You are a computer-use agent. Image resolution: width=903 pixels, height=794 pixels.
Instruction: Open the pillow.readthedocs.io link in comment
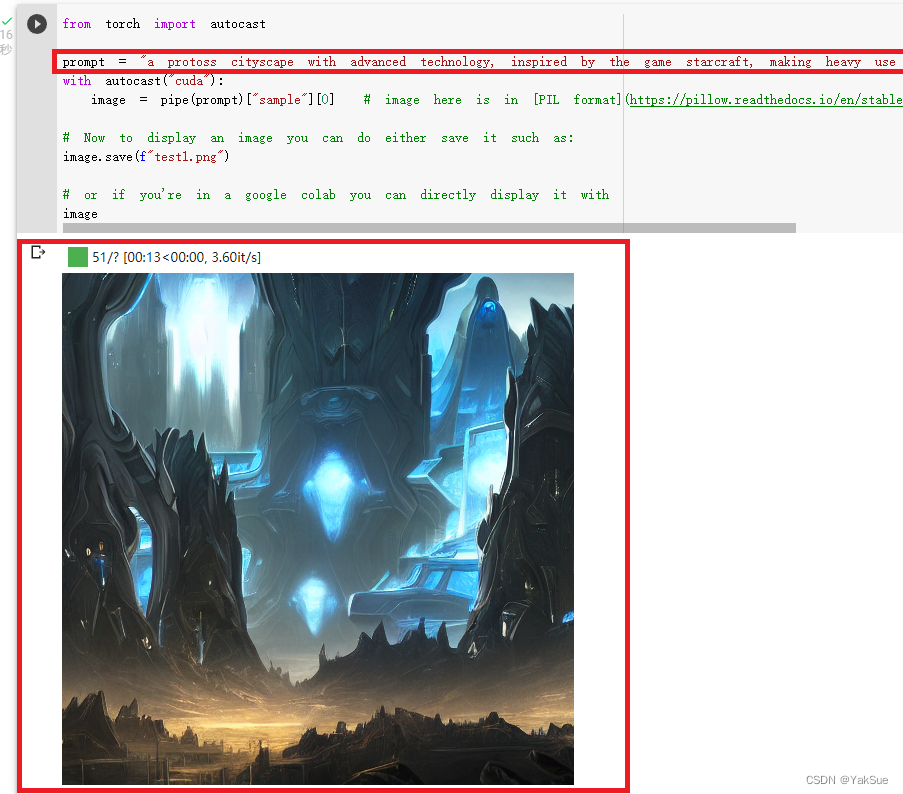(x=765, y=100)
